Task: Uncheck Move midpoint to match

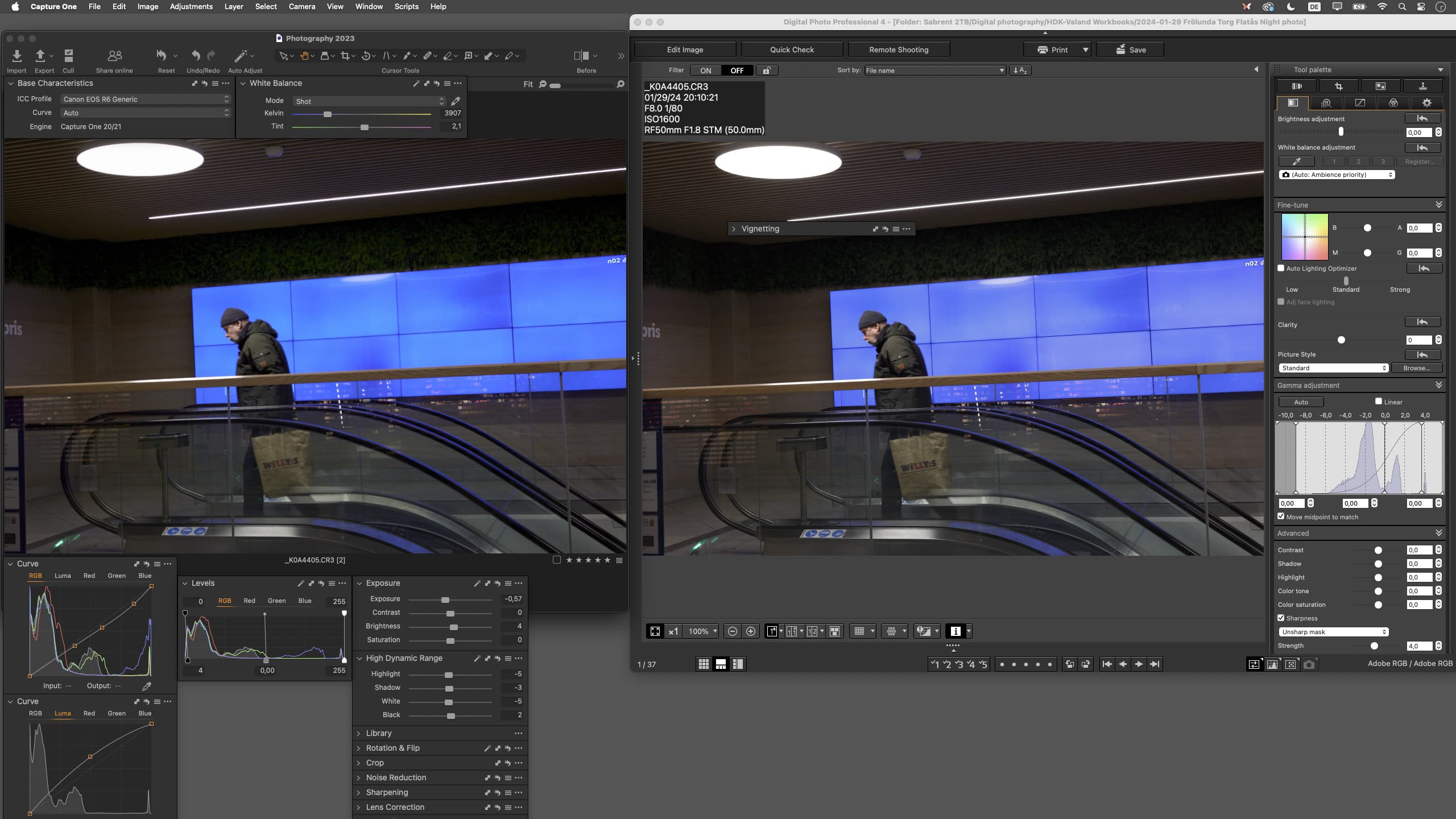Action: coord(1281,516)
